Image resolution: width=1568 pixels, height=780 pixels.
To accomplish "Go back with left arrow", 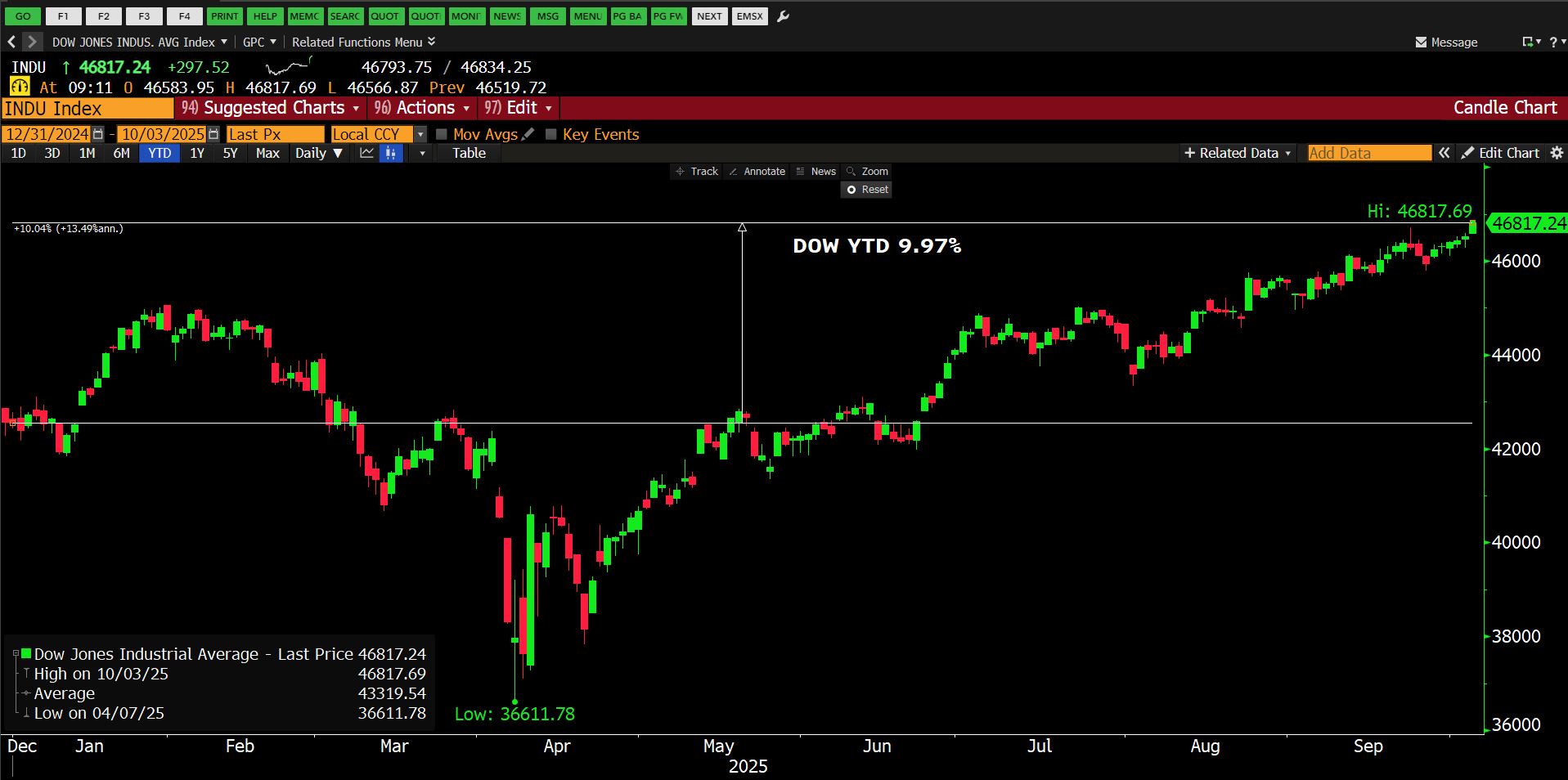I will pyautogui.click(x=11, y=42).
